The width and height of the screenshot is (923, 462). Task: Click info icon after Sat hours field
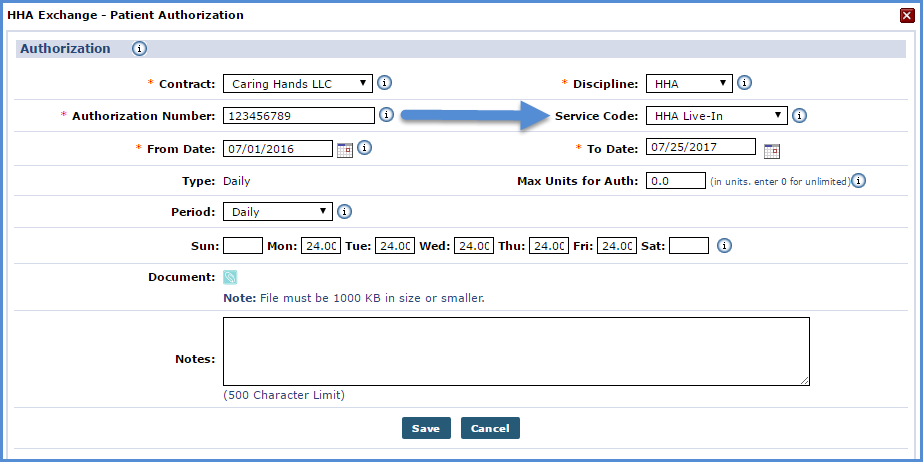pos(725,245)
